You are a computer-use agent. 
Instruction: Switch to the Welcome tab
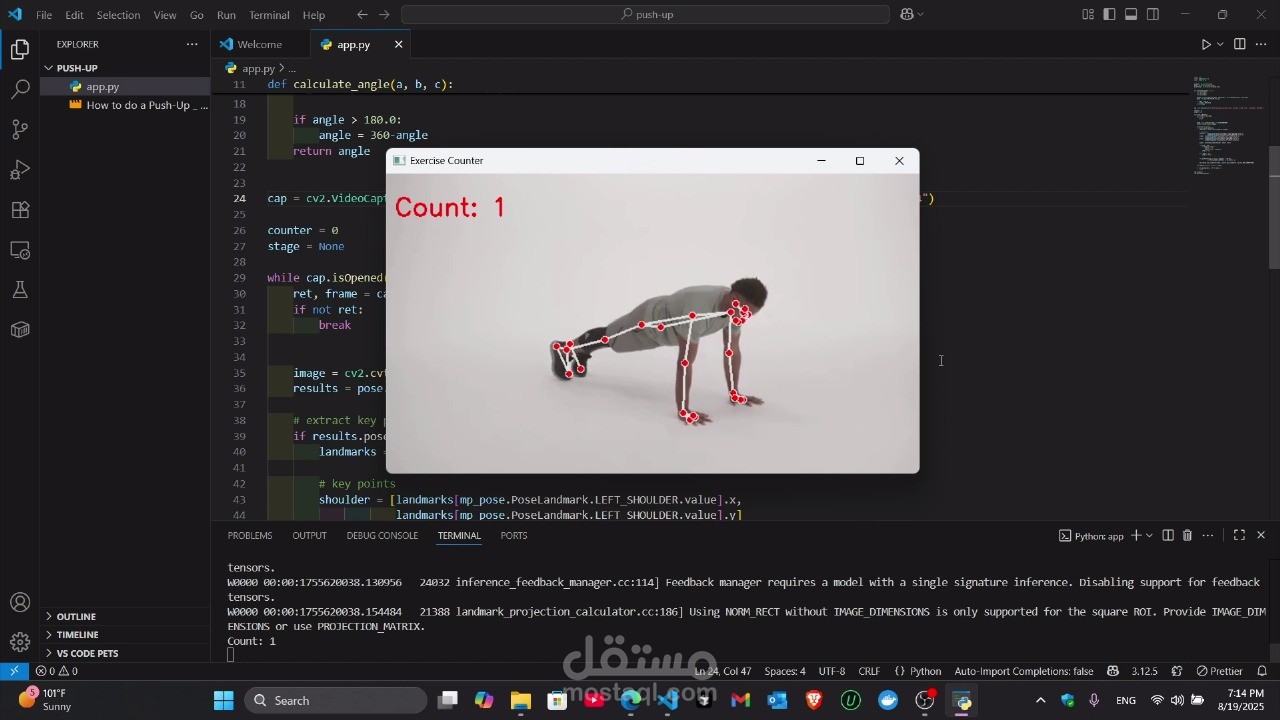click(260, 44)
